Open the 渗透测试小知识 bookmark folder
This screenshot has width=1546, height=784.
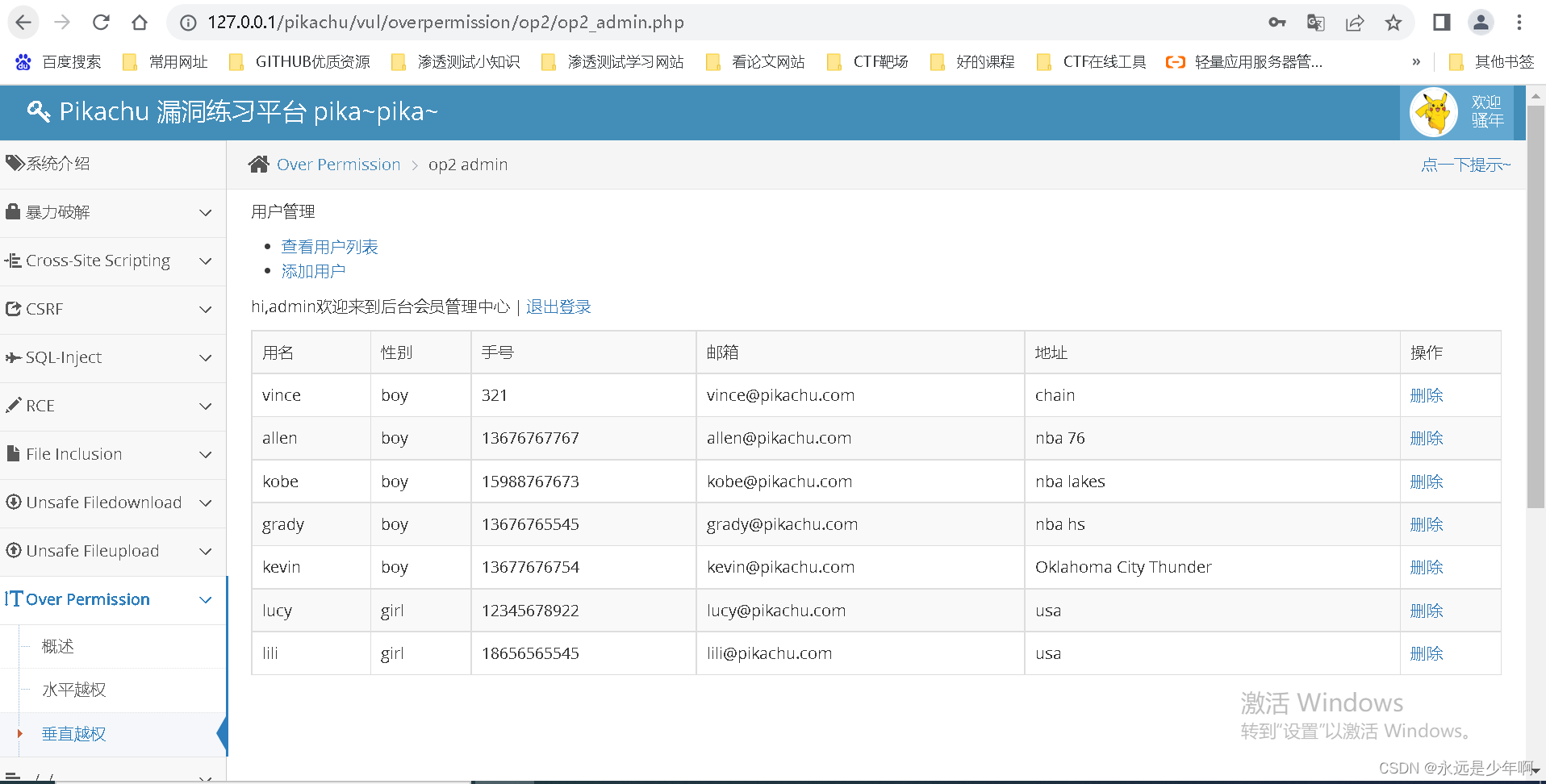coord(455,62)
